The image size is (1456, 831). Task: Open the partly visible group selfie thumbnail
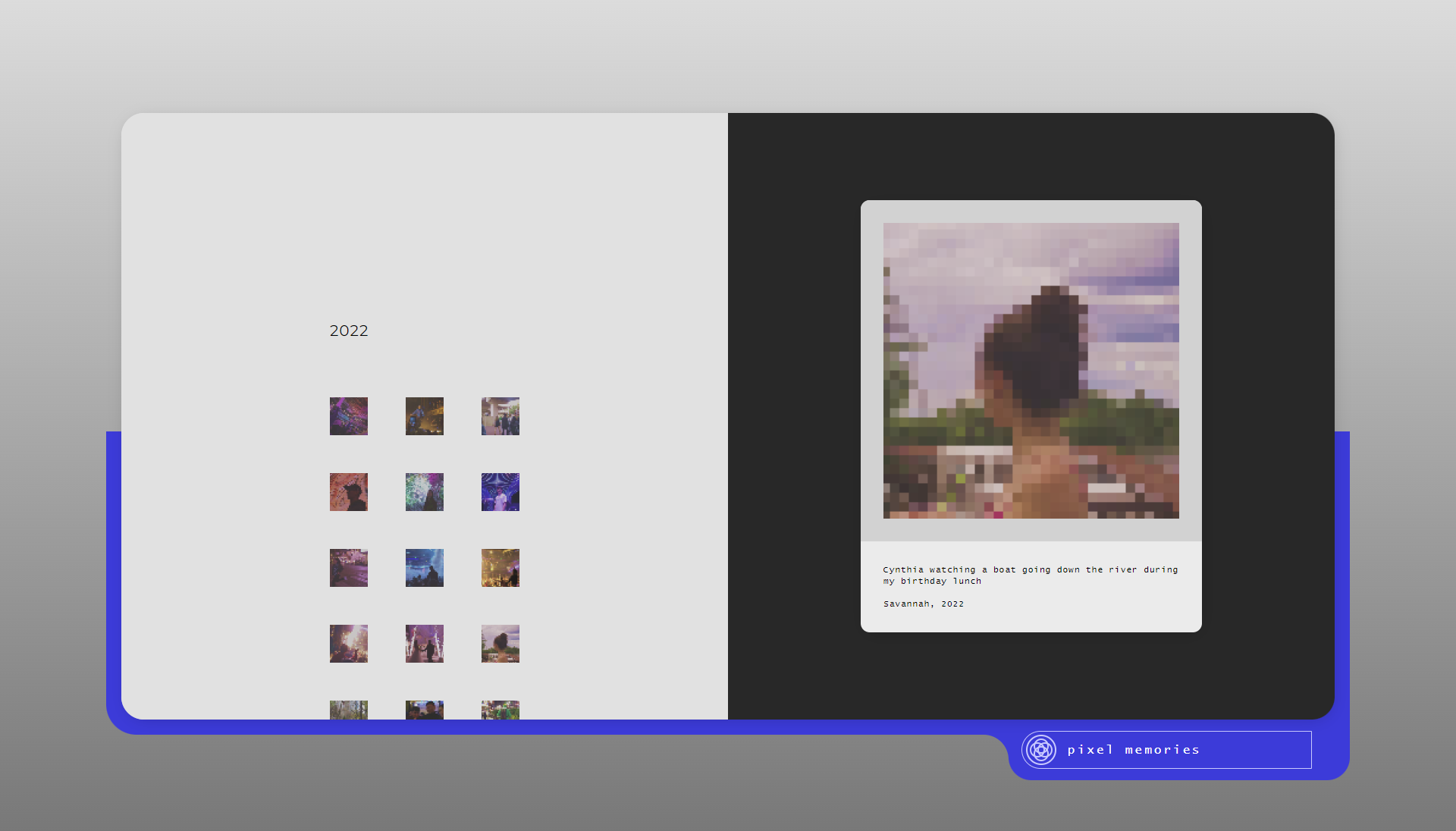click(x=425, y=710)
